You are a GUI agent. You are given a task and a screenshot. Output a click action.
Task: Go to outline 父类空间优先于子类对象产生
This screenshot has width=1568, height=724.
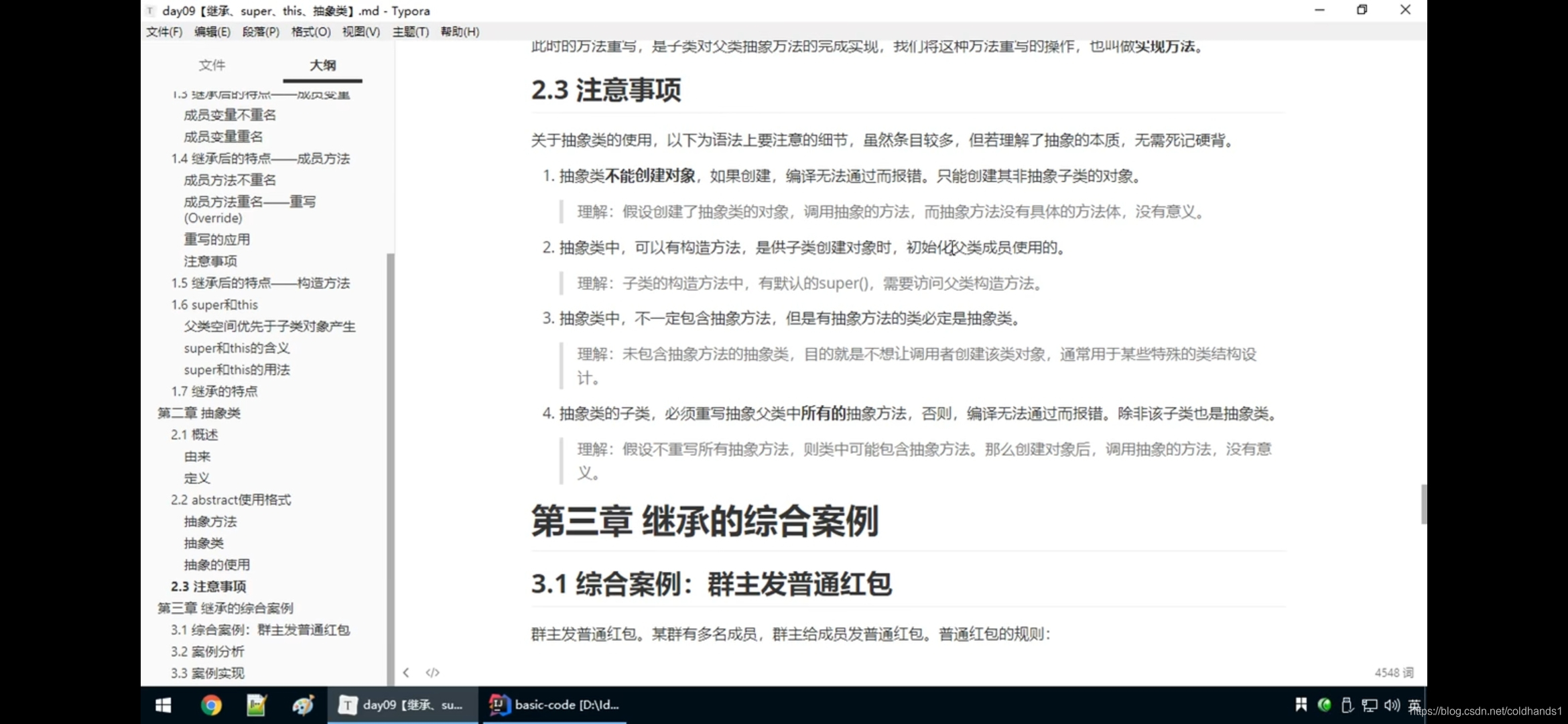(x=269, y=326)
